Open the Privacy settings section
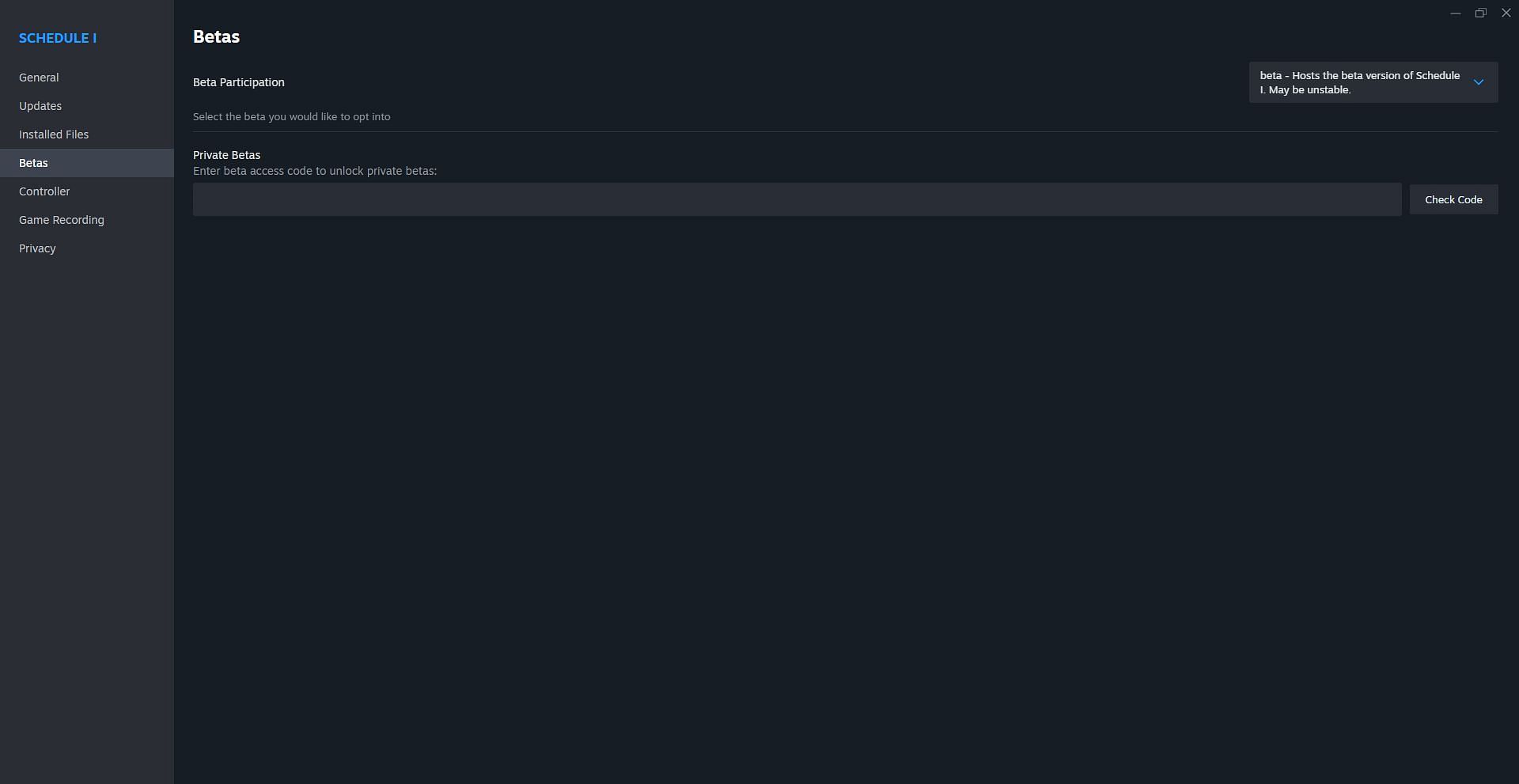 coord(86,248)
